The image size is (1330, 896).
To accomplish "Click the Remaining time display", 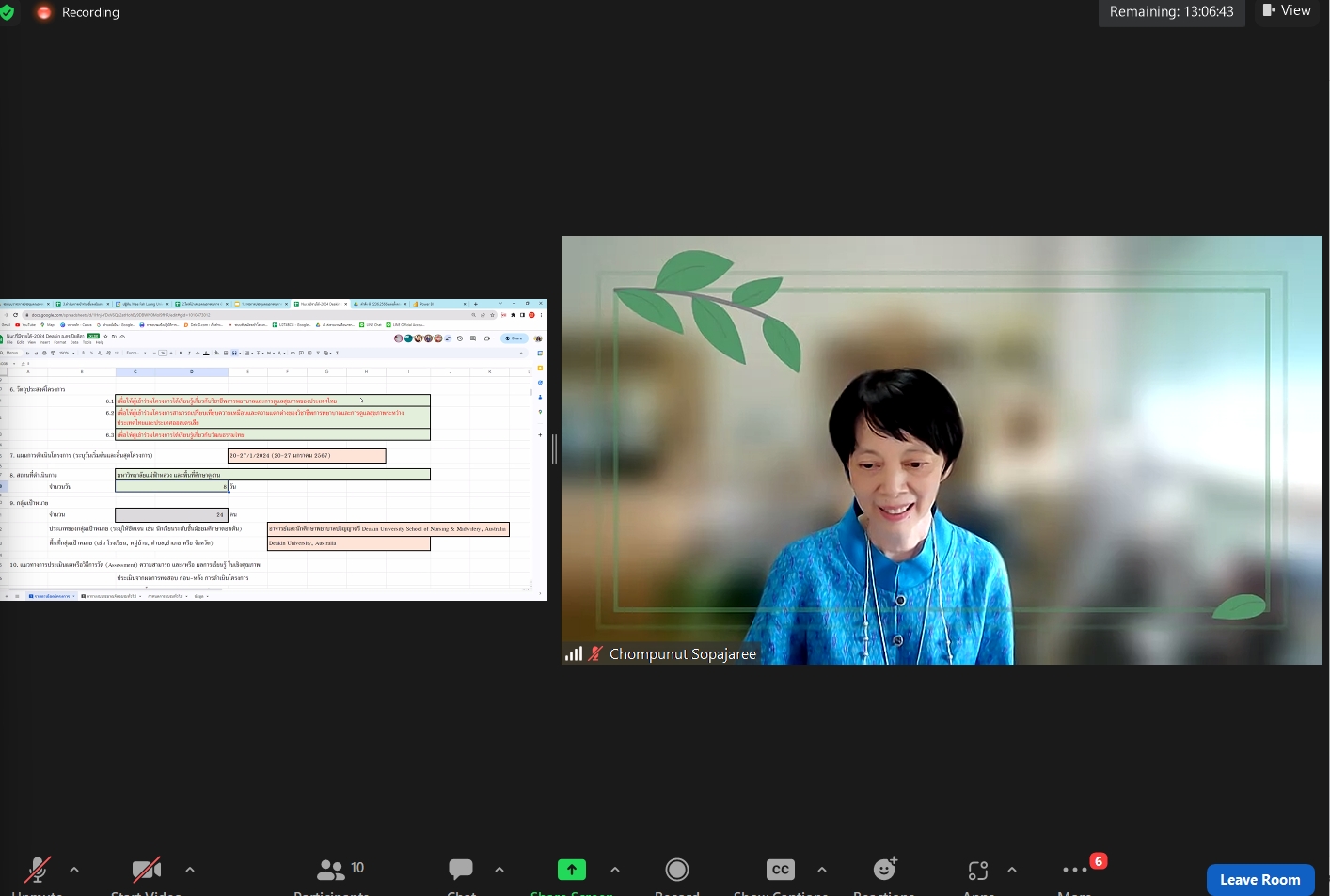I will pos(1171,12).
